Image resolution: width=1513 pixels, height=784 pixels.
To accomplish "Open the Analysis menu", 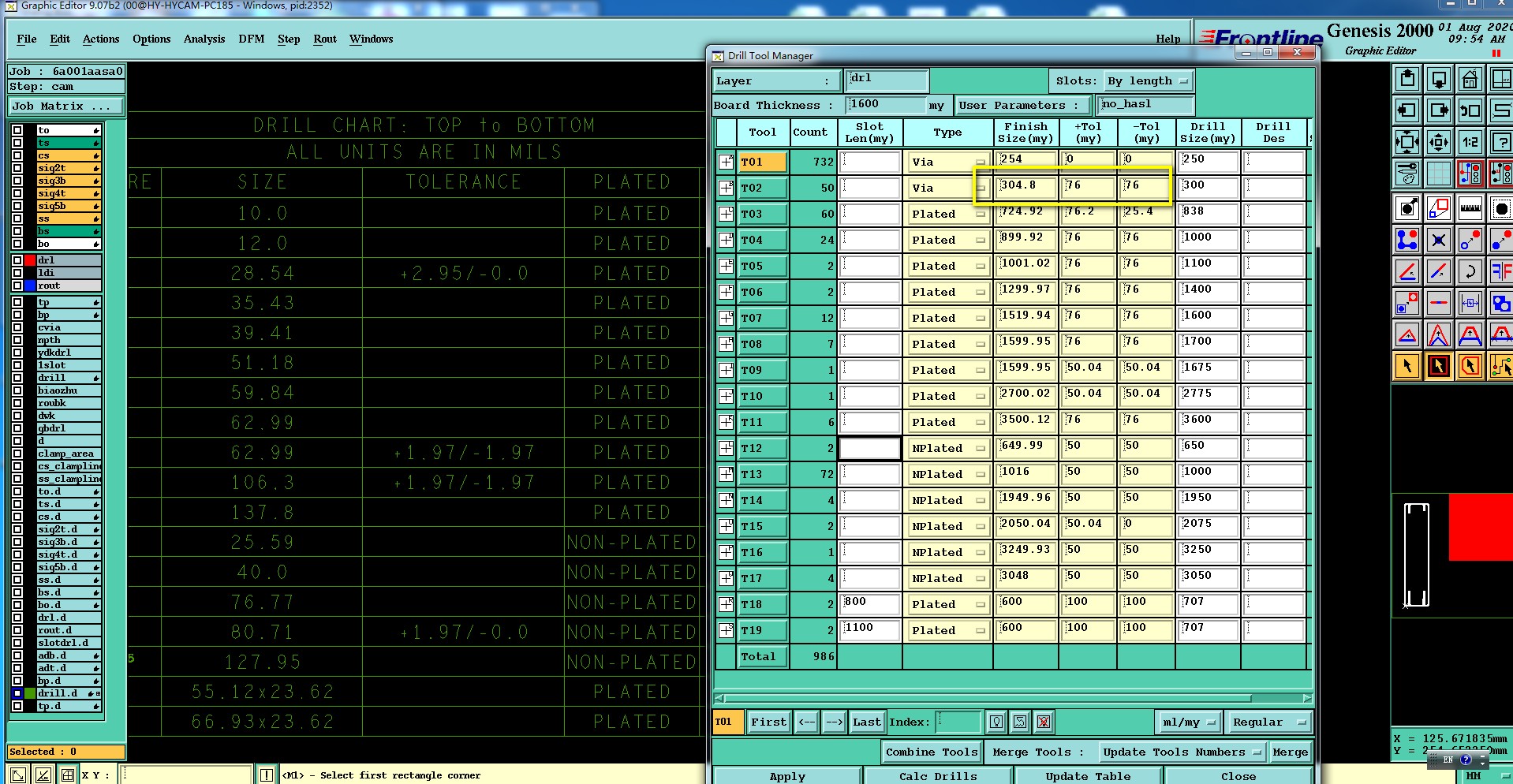I will pos(204,39).
